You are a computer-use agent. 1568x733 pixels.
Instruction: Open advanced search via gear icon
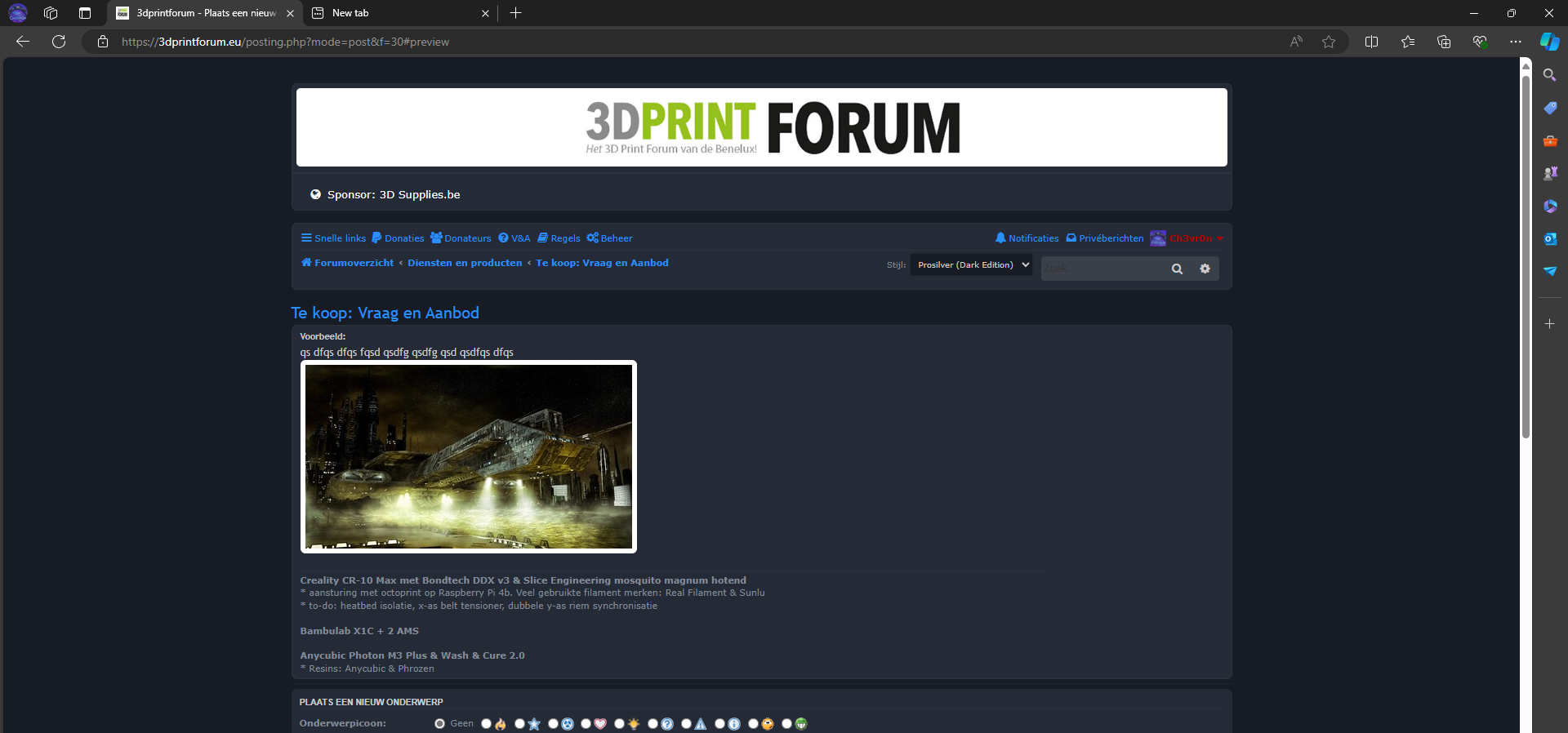pyautogui.click(x=1205, y=269)
